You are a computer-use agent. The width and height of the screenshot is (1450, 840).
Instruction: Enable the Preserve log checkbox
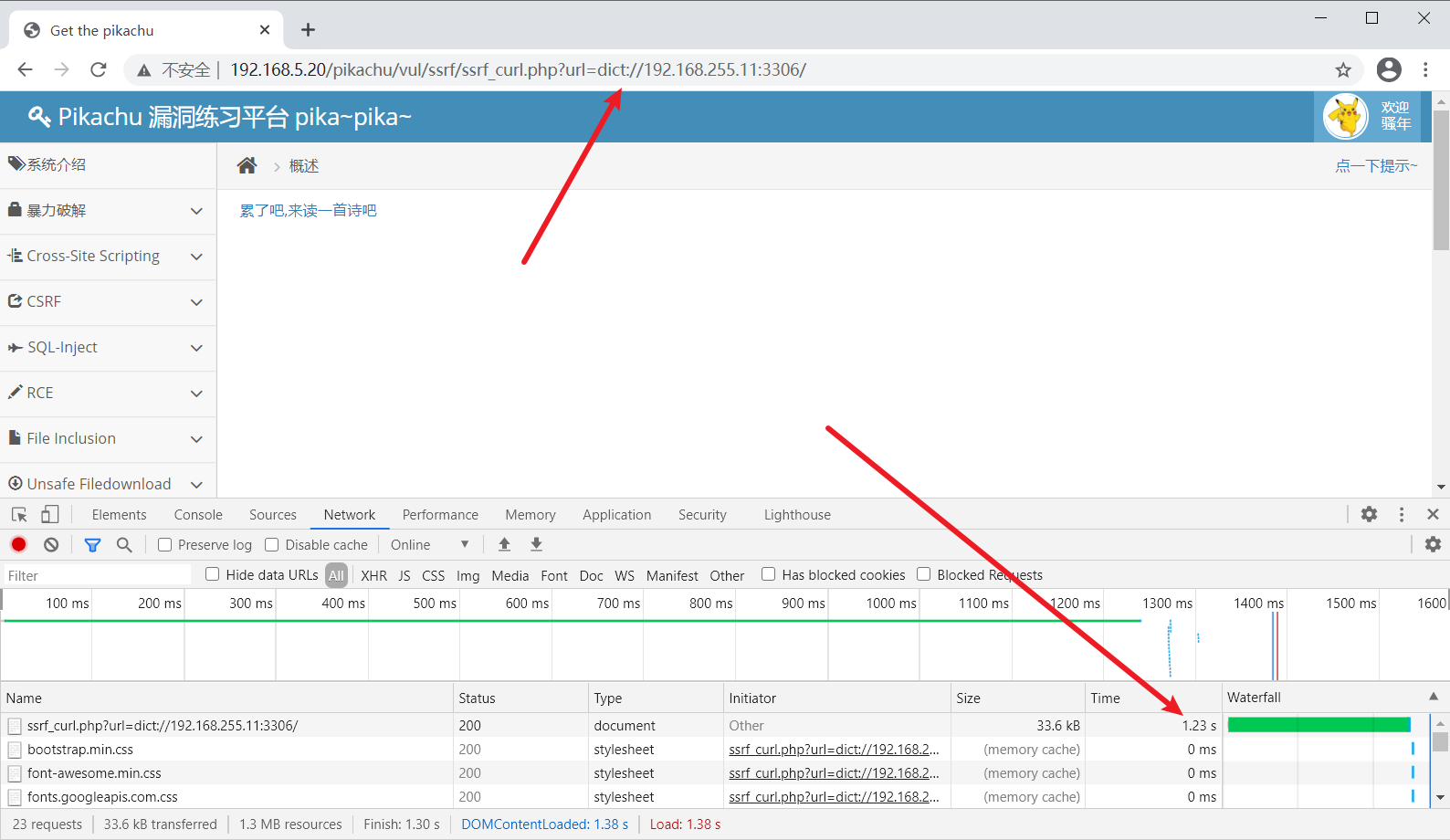point(165,544)
